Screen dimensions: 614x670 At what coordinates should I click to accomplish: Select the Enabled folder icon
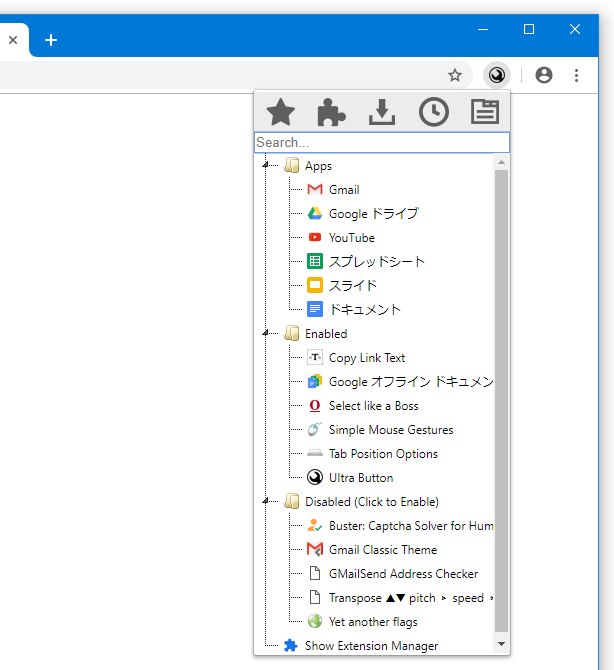point(292,333)
